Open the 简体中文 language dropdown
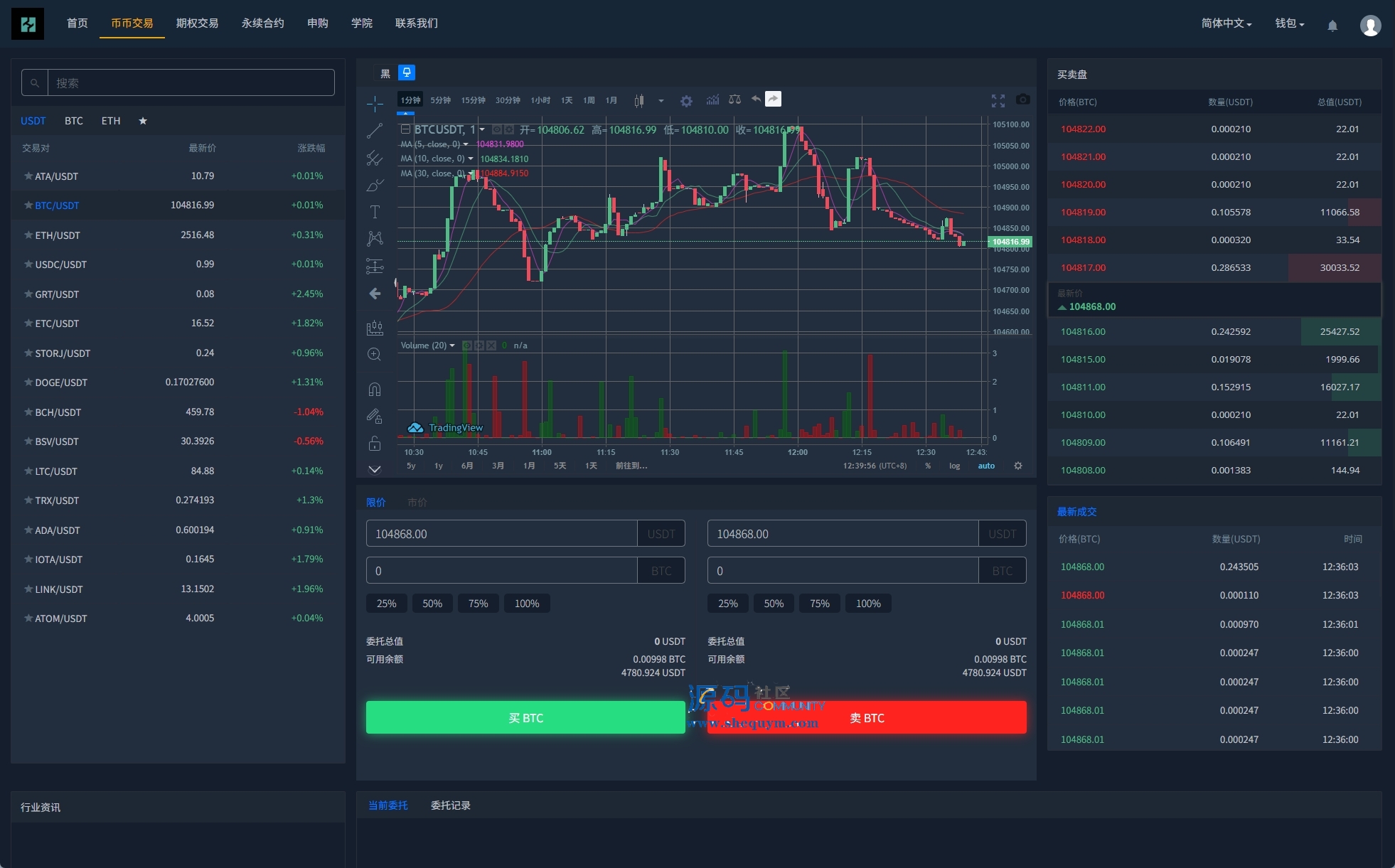This screenshot has height=868, width=1395. click(x=1226, y=23)
